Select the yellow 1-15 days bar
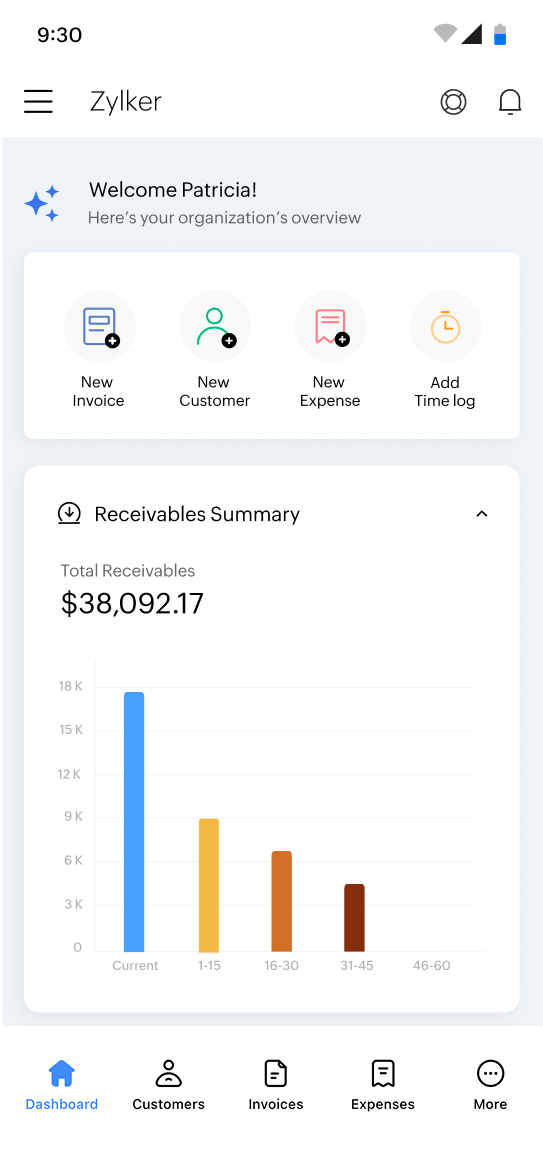The height and width of the screenshot is (1172, 543). click(209, 885)
